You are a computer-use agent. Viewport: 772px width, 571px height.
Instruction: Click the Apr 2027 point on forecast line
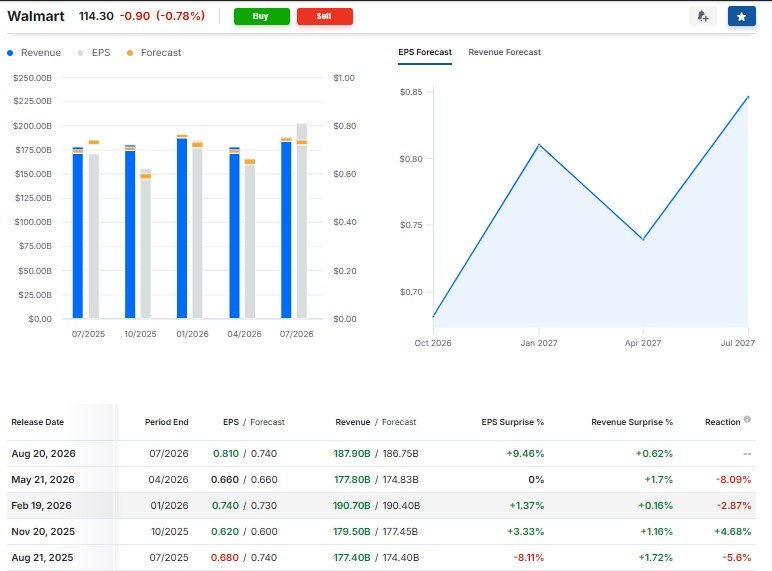tap(643, 239)
